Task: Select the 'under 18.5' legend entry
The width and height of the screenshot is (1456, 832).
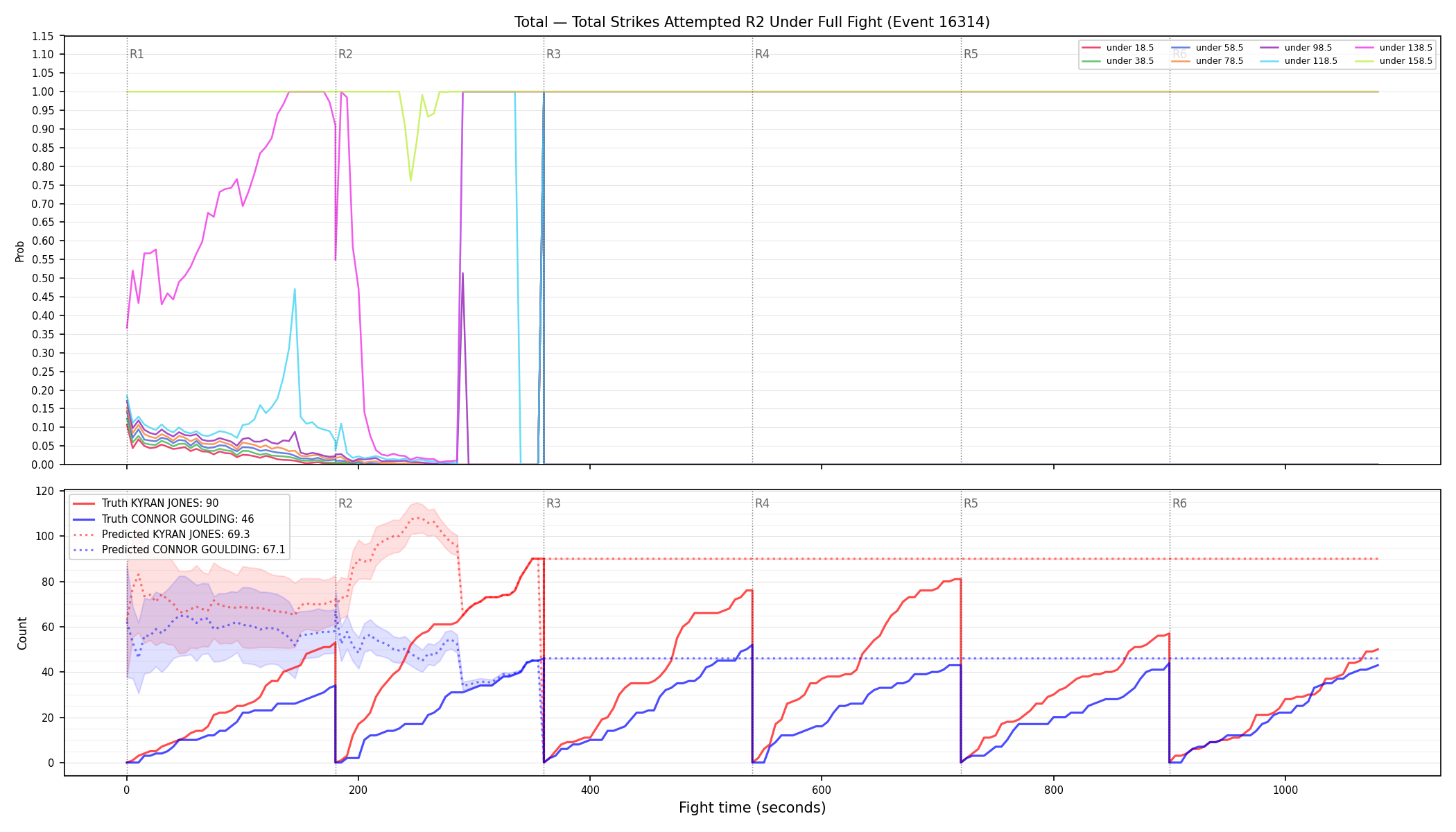Action: click(1118, 48)
